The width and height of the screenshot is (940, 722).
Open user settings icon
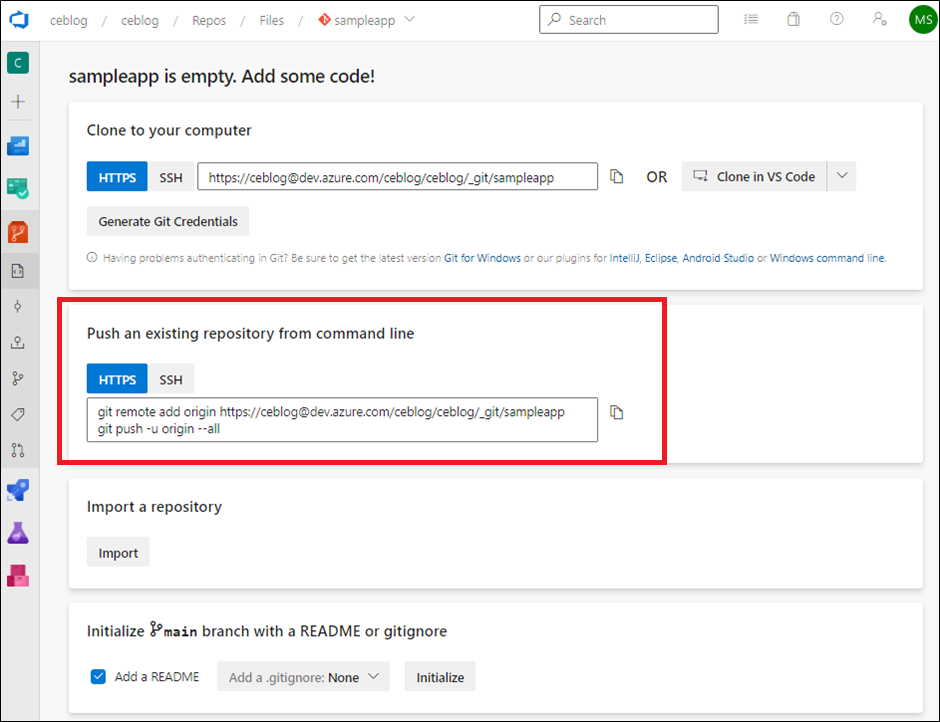tap(879, 19)
